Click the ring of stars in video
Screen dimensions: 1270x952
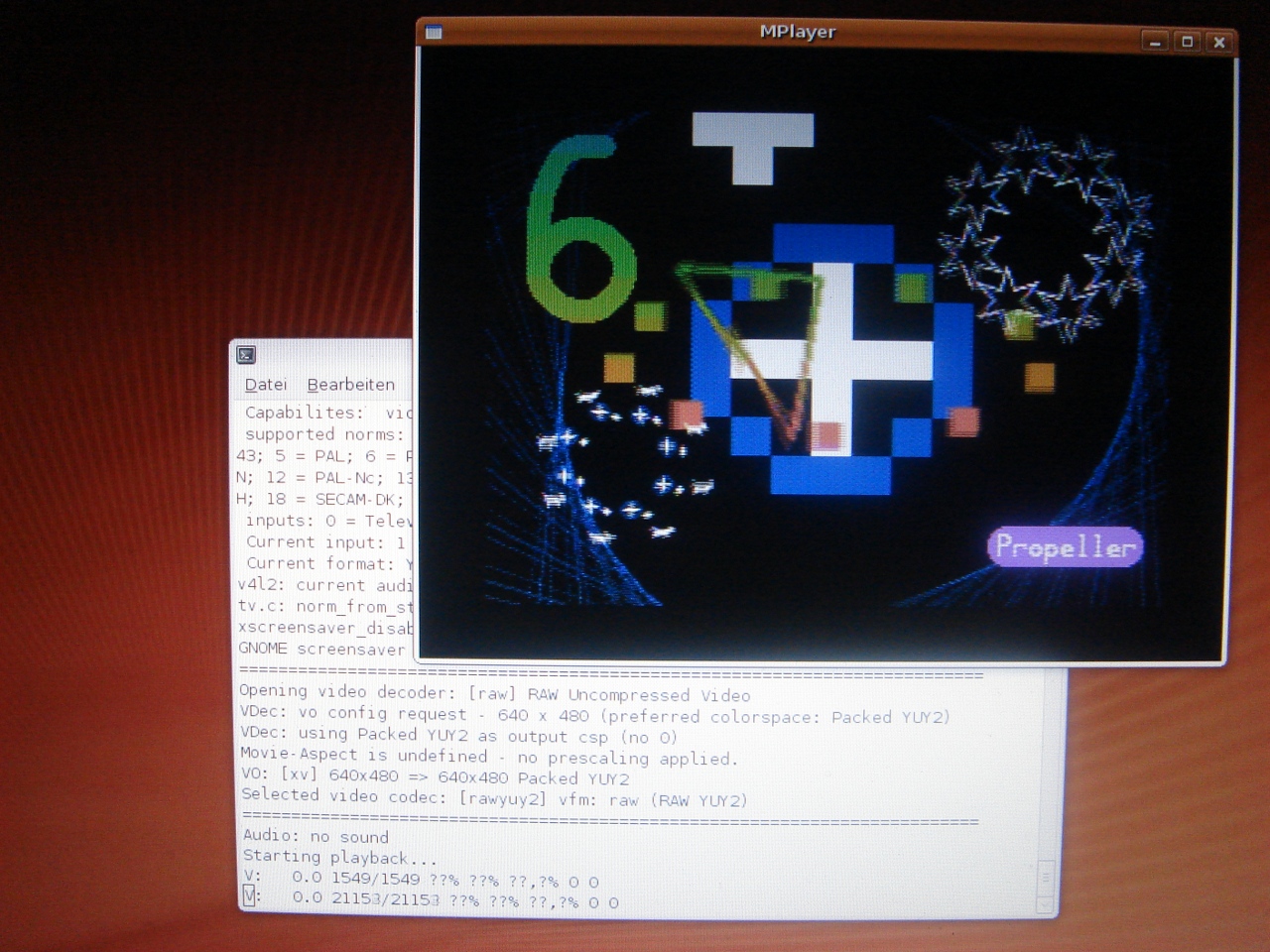coord(1048,233)
